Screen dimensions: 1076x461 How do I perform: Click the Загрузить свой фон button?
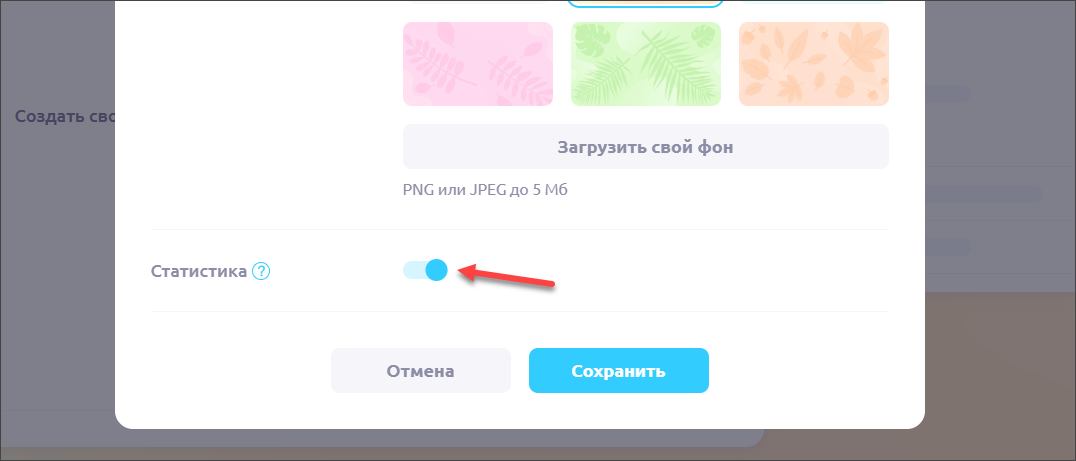point(646,147)
